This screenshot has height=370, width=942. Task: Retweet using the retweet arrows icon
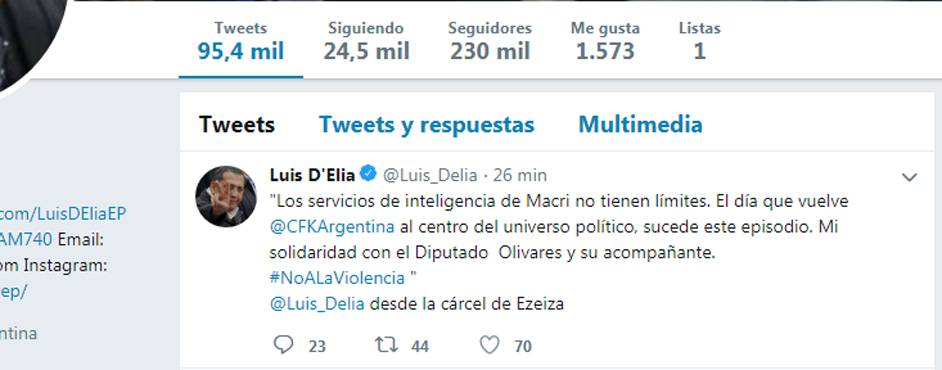coord(384,345)
